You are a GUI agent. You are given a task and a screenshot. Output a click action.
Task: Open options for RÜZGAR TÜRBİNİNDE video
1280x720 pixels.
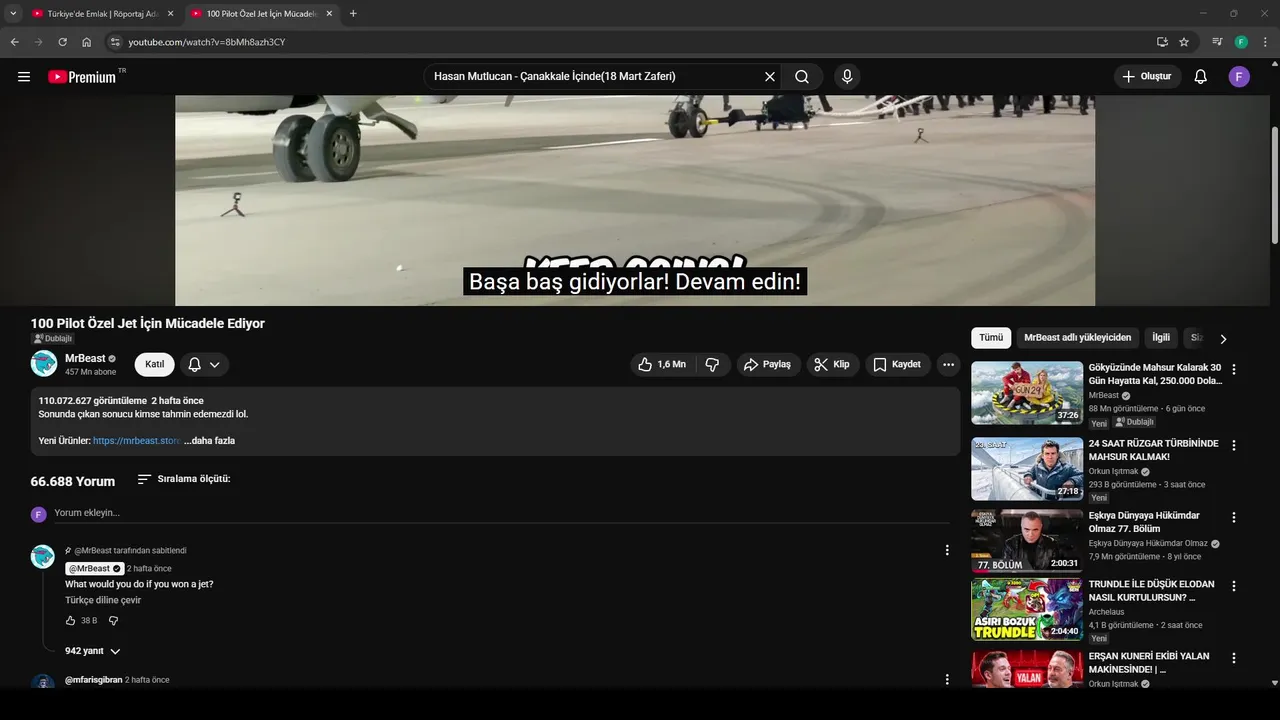click(x=1233, y=445)
